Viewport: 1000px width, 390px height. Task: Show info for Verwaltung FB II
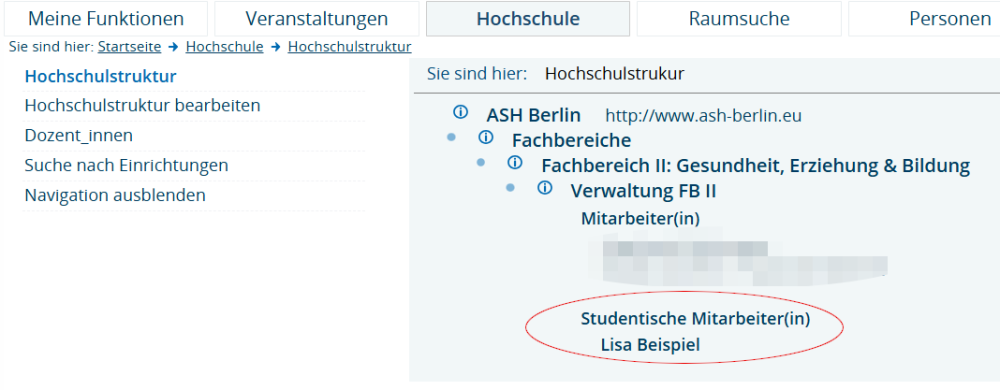click(x=545, y=188)
